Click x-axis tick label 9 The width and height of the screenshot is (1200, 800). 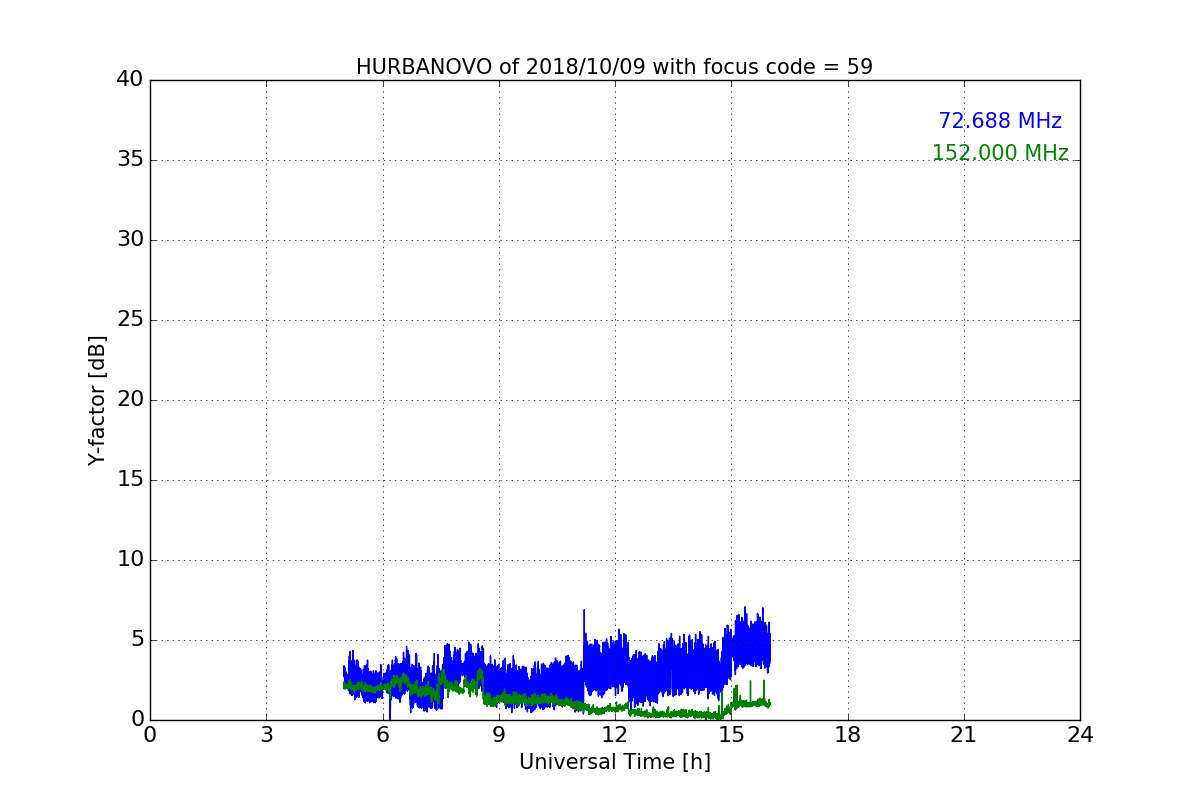point(498,735)
